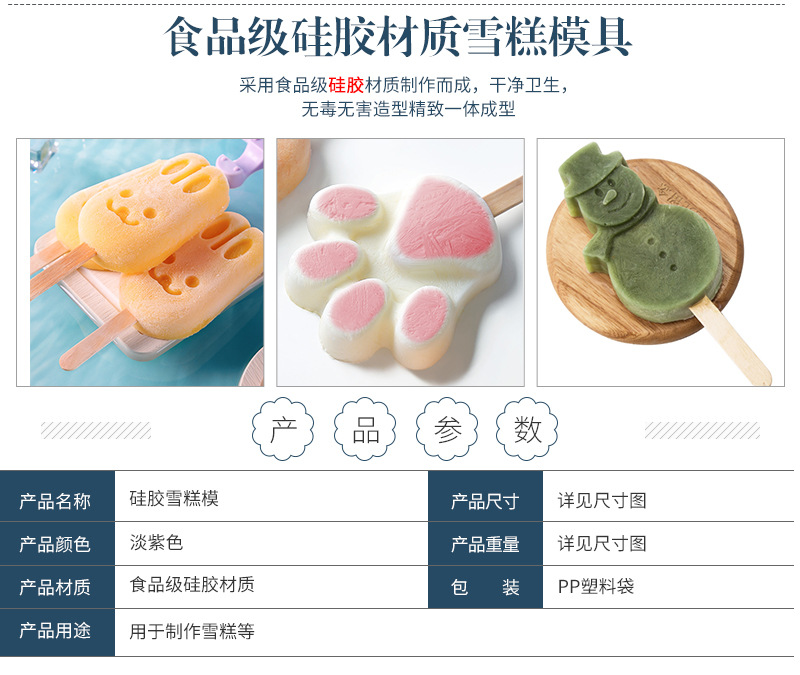
Task: Select the 产品名称 label cell
Action: (57, 496)
